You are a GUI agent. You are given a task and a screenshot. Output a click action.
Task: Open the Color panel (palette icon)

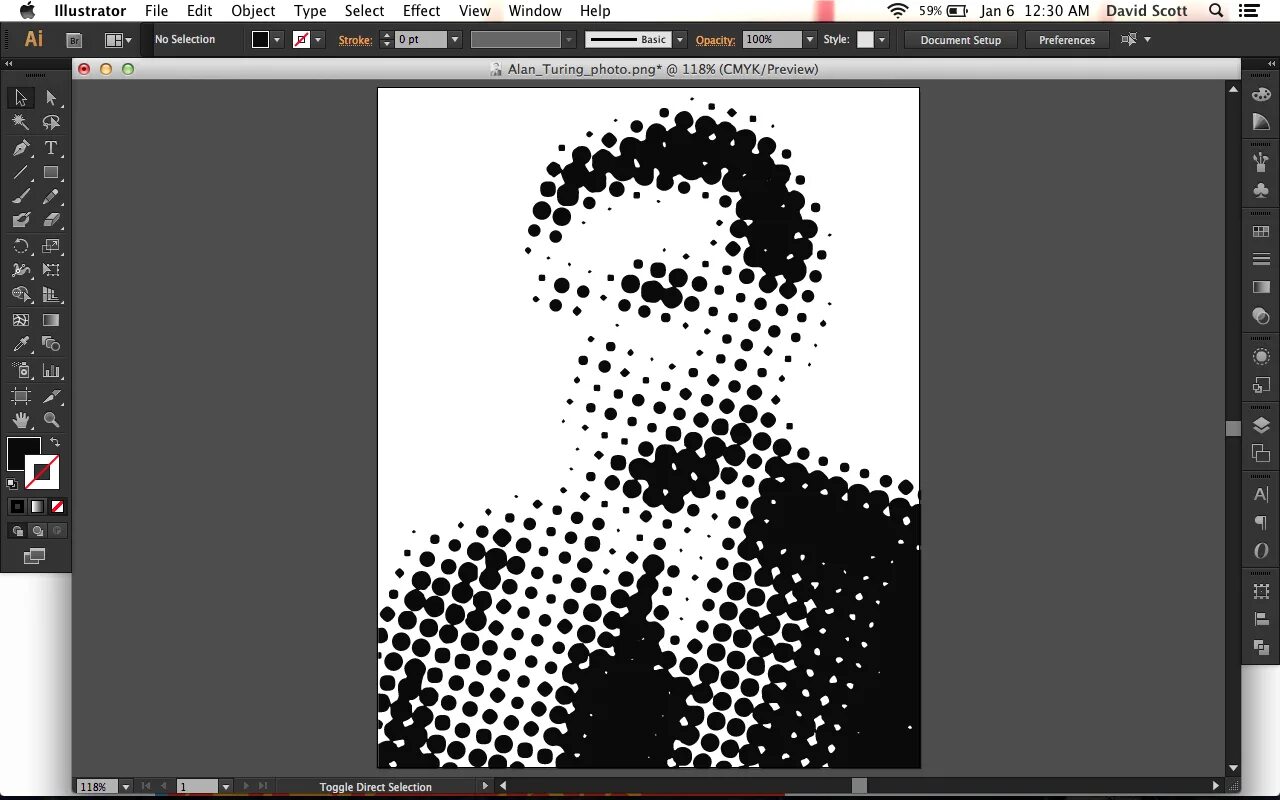[x=1261, y=94]
